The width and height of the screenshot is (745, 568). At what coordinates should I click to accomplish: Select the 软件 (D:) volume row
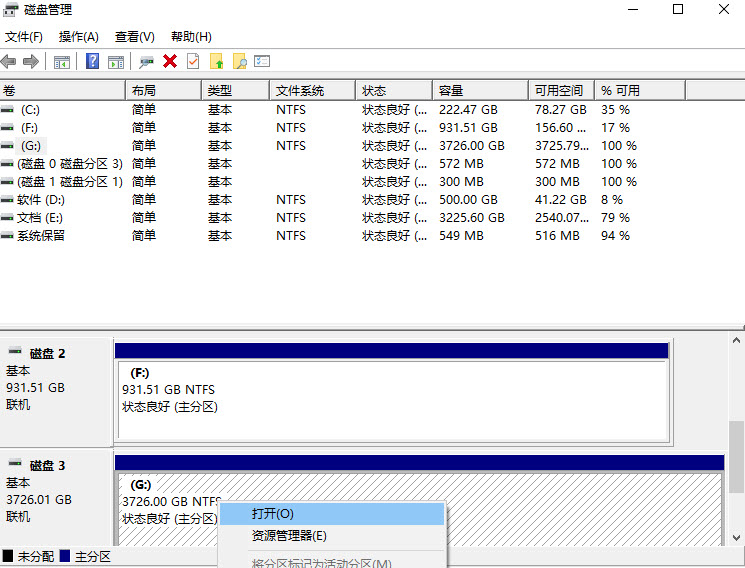tap(40, 200)
